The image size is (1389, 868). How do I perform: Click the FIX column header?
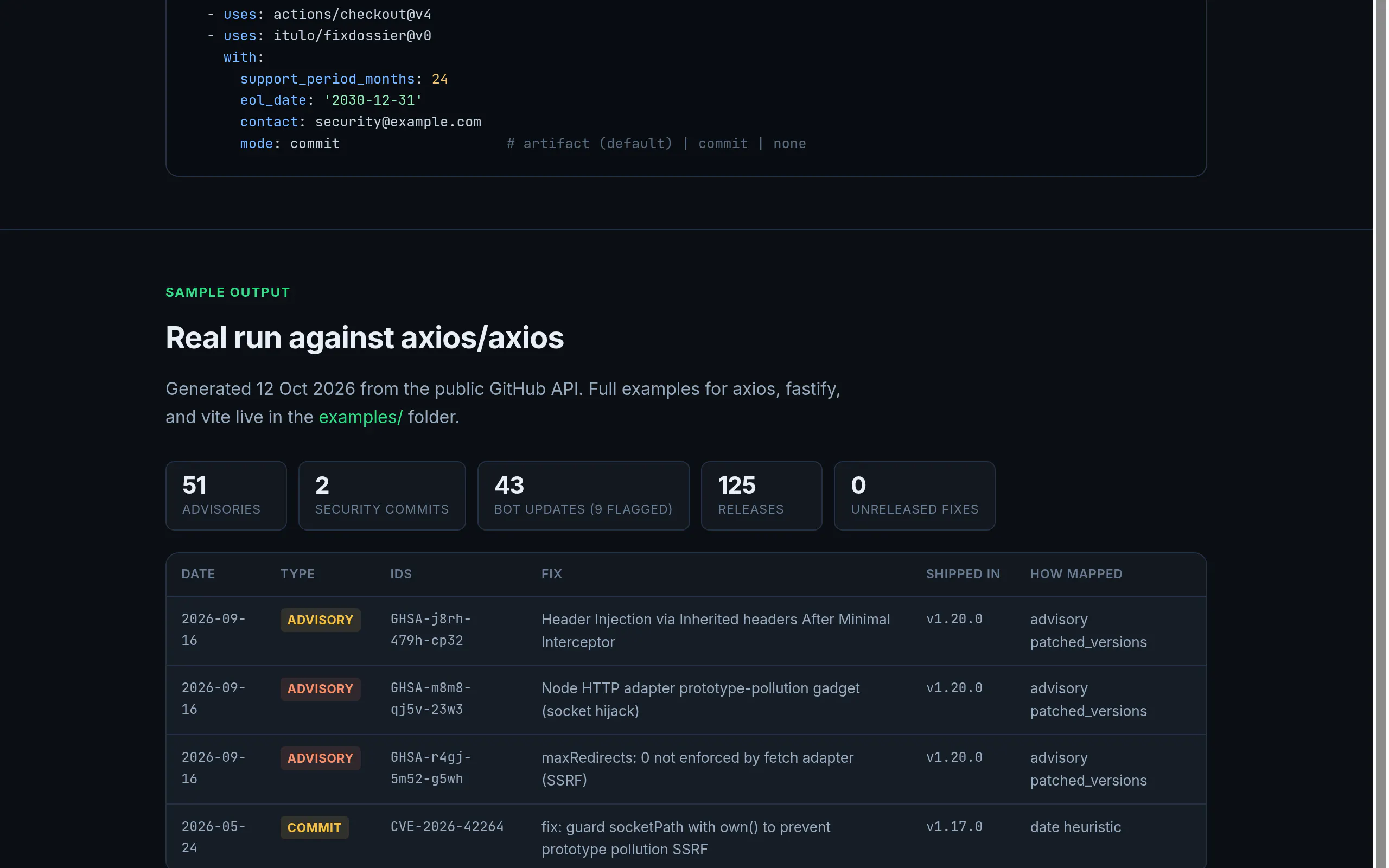[x=552, y=574]
